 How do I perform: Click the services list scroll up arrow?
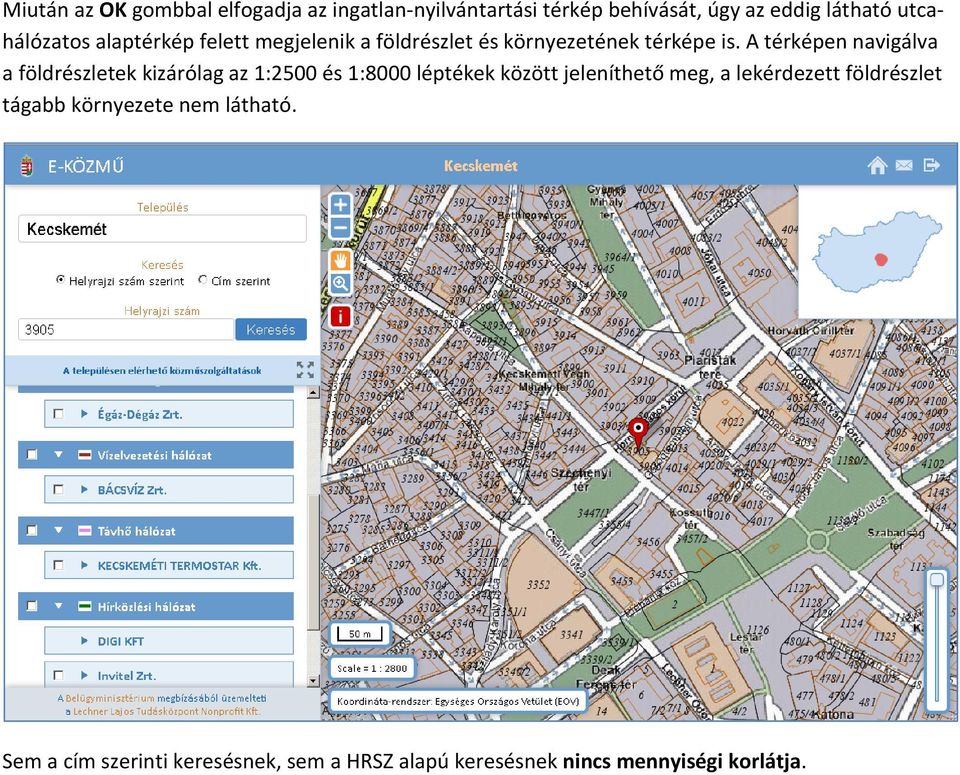pos(313,392)
